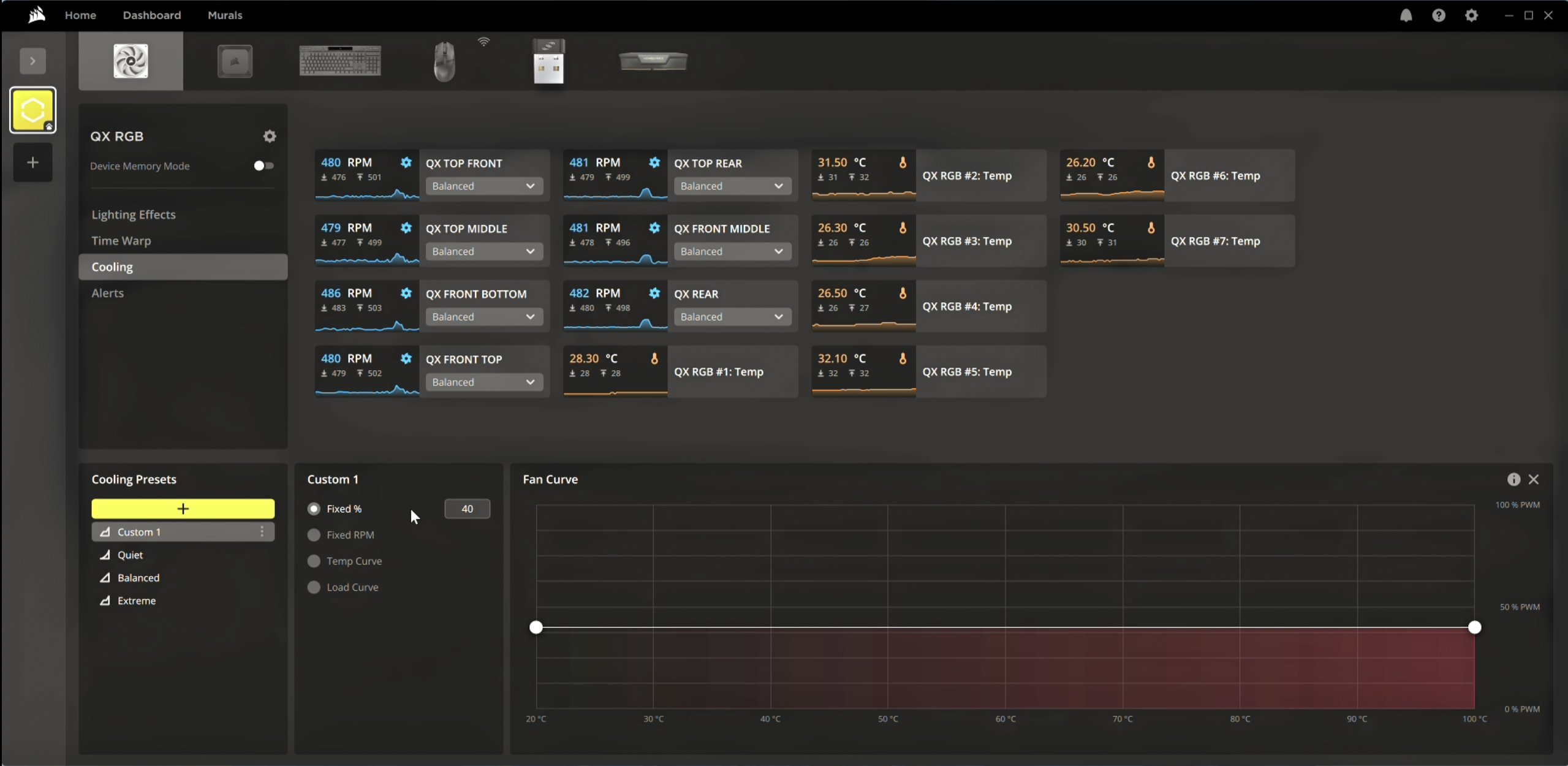Click the left fan curve handle

click(x=536, y=627)
